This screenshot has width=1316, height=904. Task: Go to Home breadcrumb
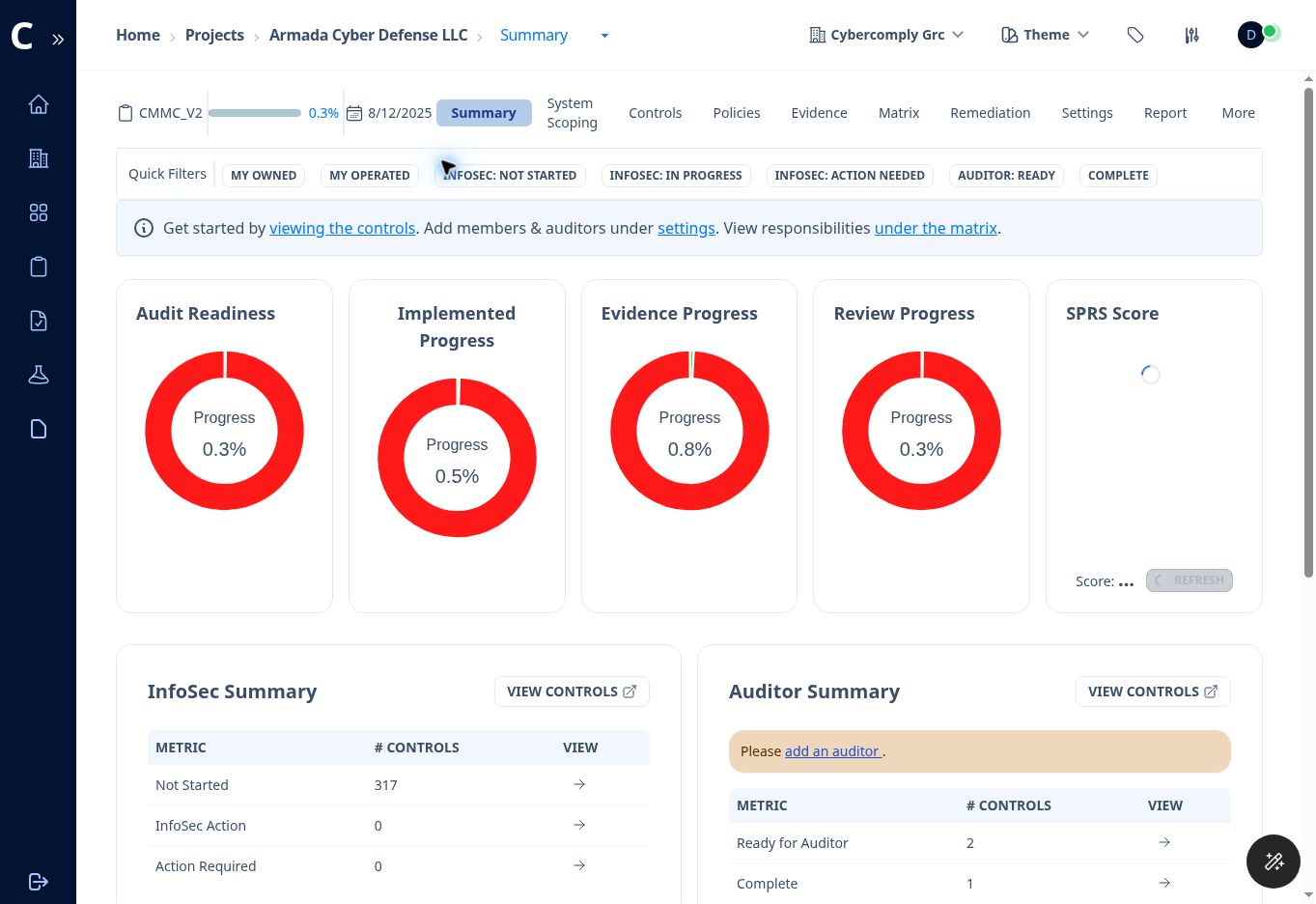pos(138,35)
